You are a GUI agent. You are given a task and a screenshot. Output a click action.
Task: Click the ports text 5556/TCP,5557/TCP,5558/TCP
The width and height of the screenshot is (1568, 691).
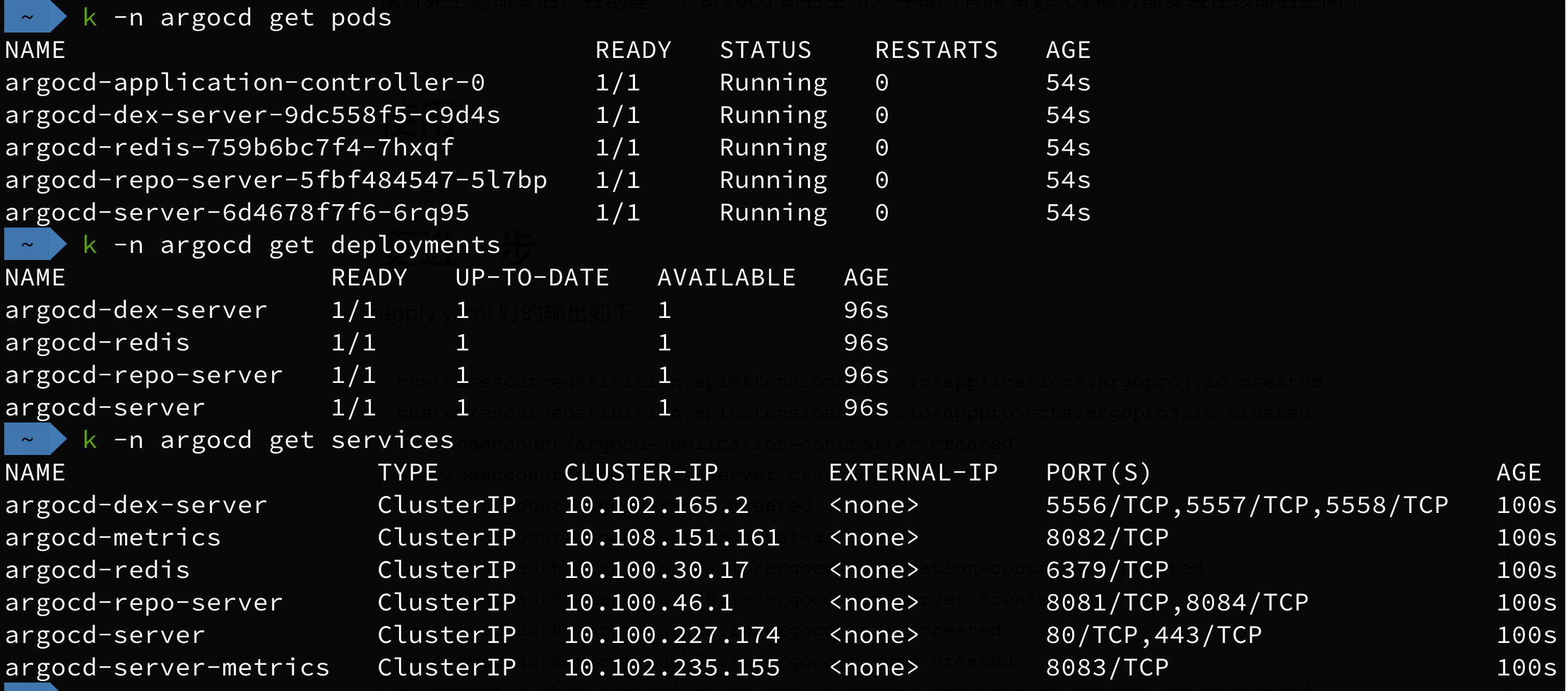coord(1247,505)
